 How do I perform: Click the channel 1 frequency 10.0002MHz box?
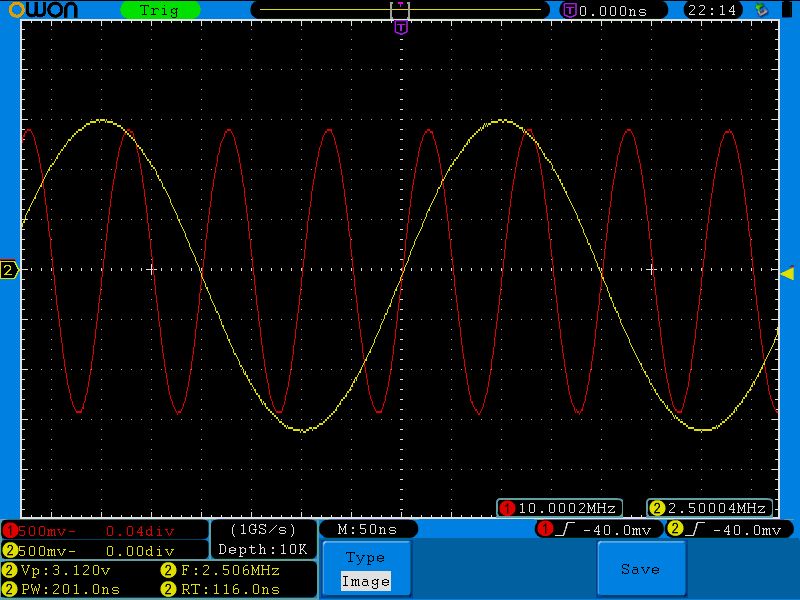tap(560, 508)
